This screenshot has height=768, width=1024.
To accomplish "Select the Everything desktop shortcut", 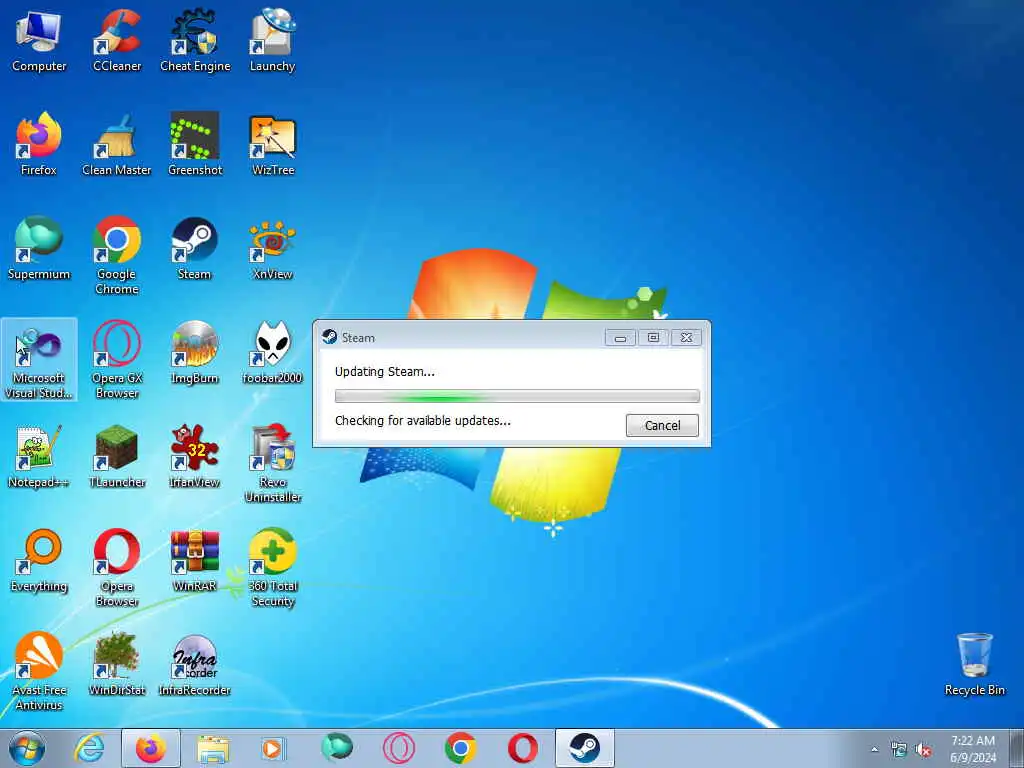I will pyautogui.click(x=39, y=561).
